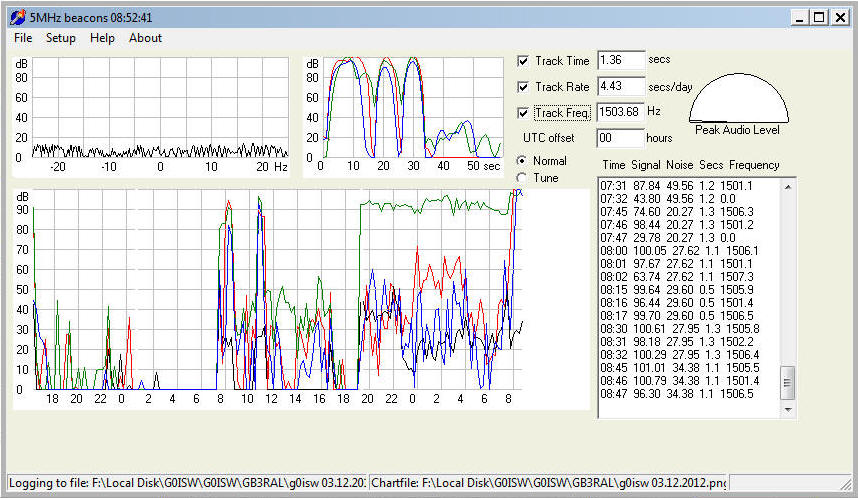
Task: Click the log list scroll up arrow
Action: point(788,186)
